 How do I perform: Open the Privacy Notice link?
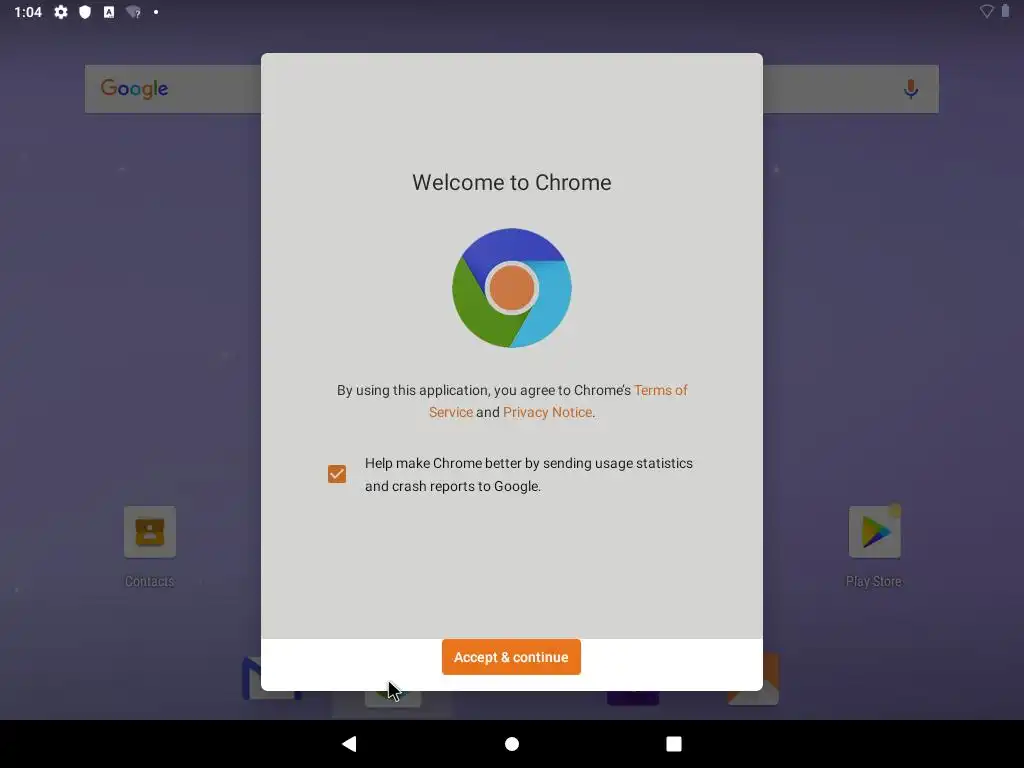click(547, 412)
